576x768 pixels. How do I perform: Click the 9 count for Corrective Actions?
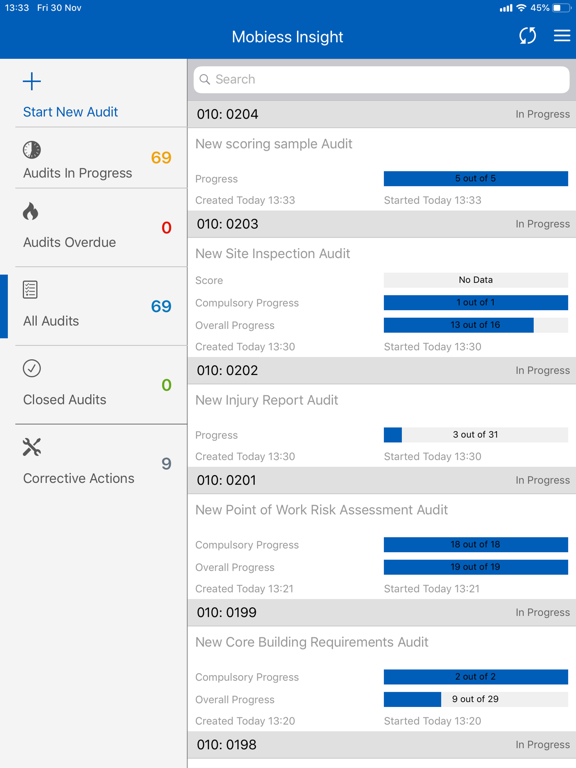click(x=167, y=464)
